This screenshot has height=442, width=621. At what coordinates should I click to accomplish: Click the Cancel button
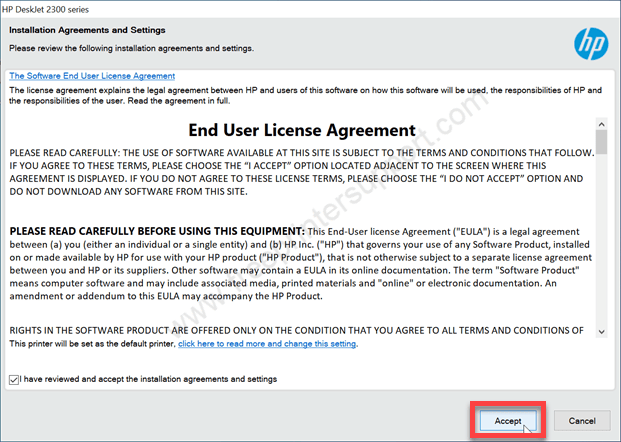(x=582, y=421)
